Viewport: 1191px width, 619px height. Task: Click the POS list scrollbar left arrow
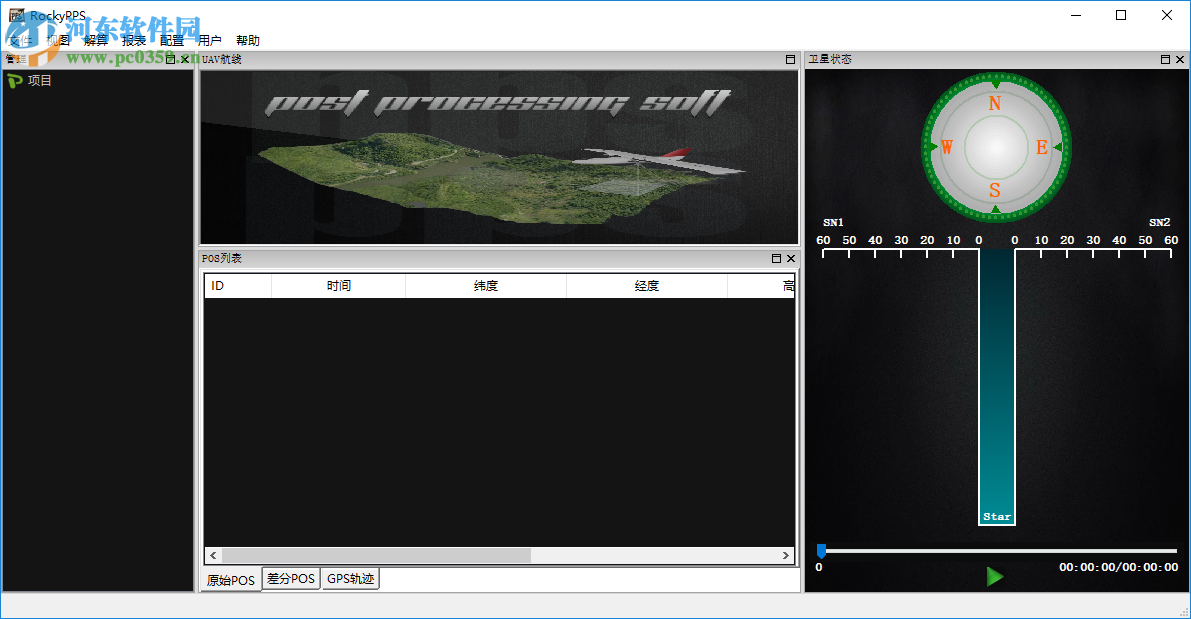pyautogui.click(x=213, y=555)
